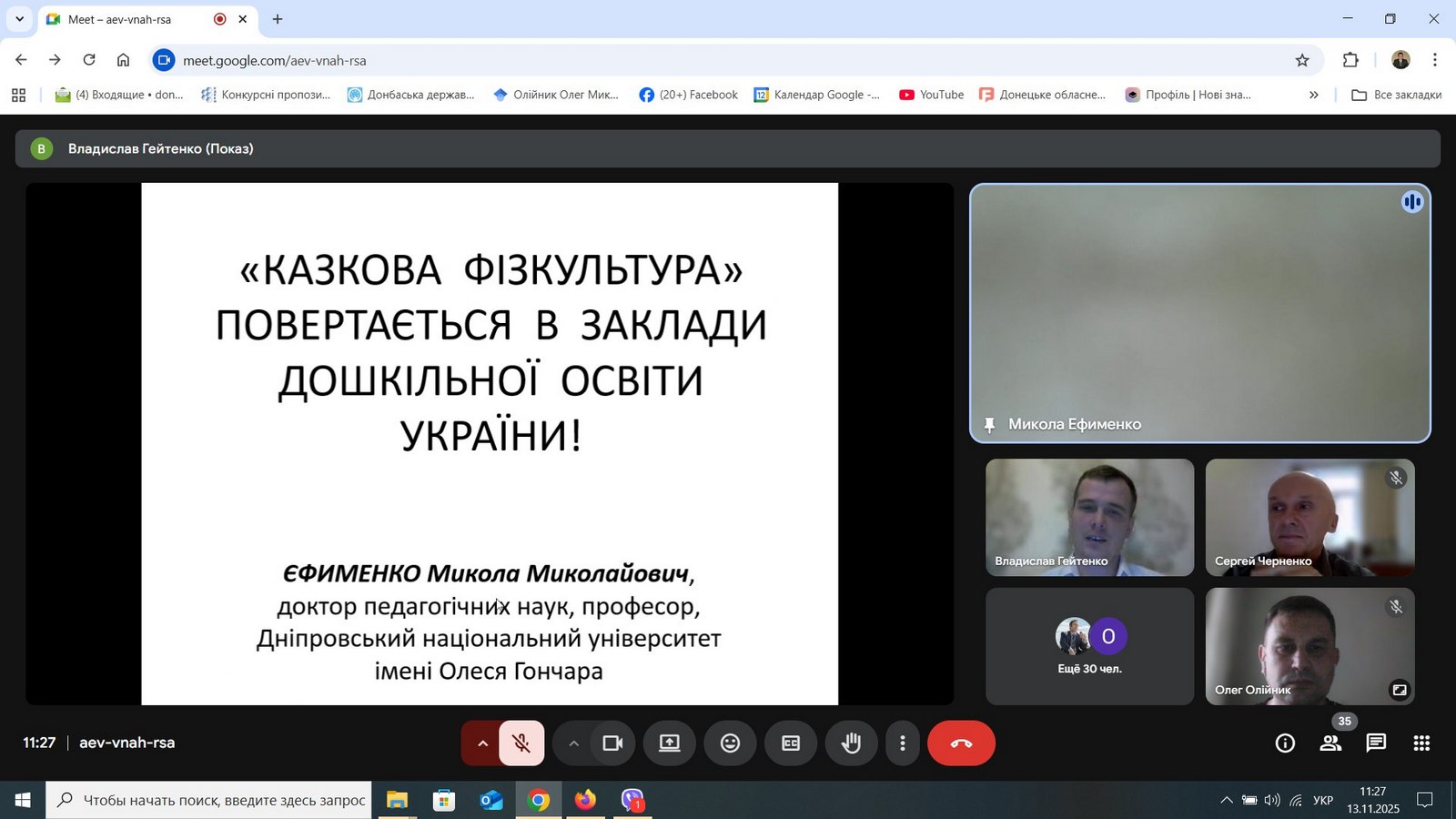
Task: Open the meeting details info icon
Action: click(1285, 743)
